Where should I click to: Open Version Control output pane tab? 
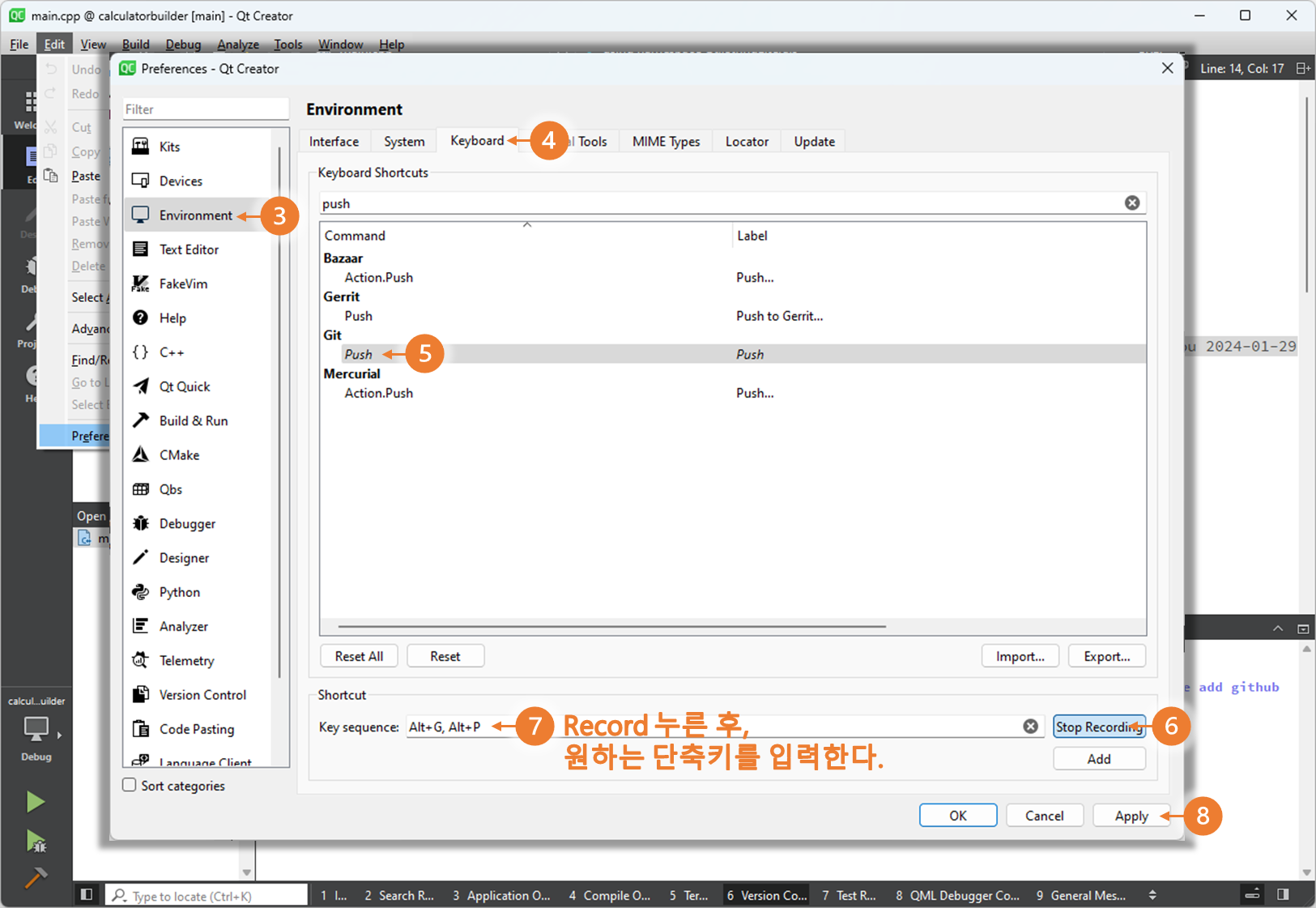tap(767, 895)
